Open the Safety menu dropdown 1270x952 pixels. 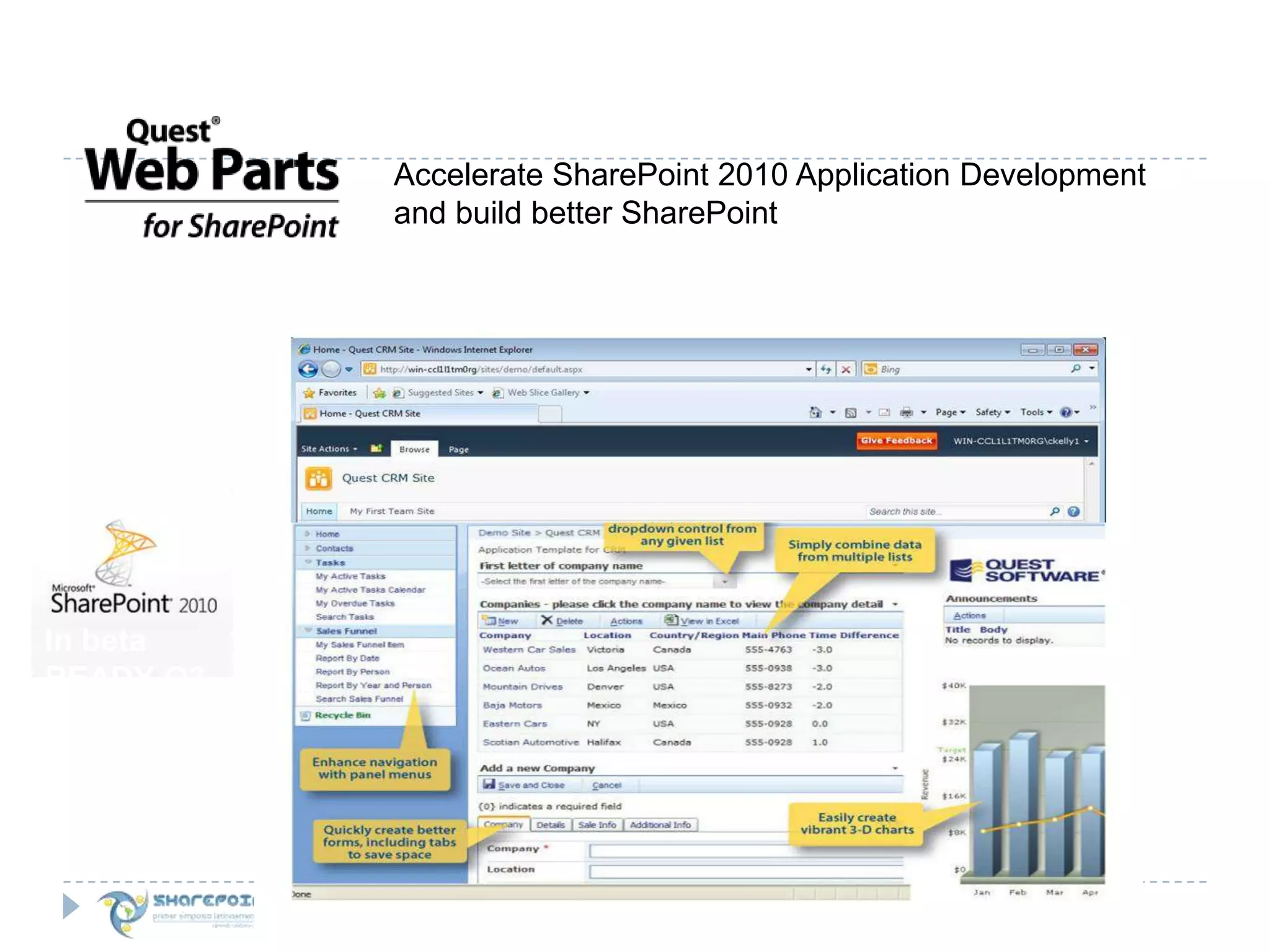click(993, 412)
